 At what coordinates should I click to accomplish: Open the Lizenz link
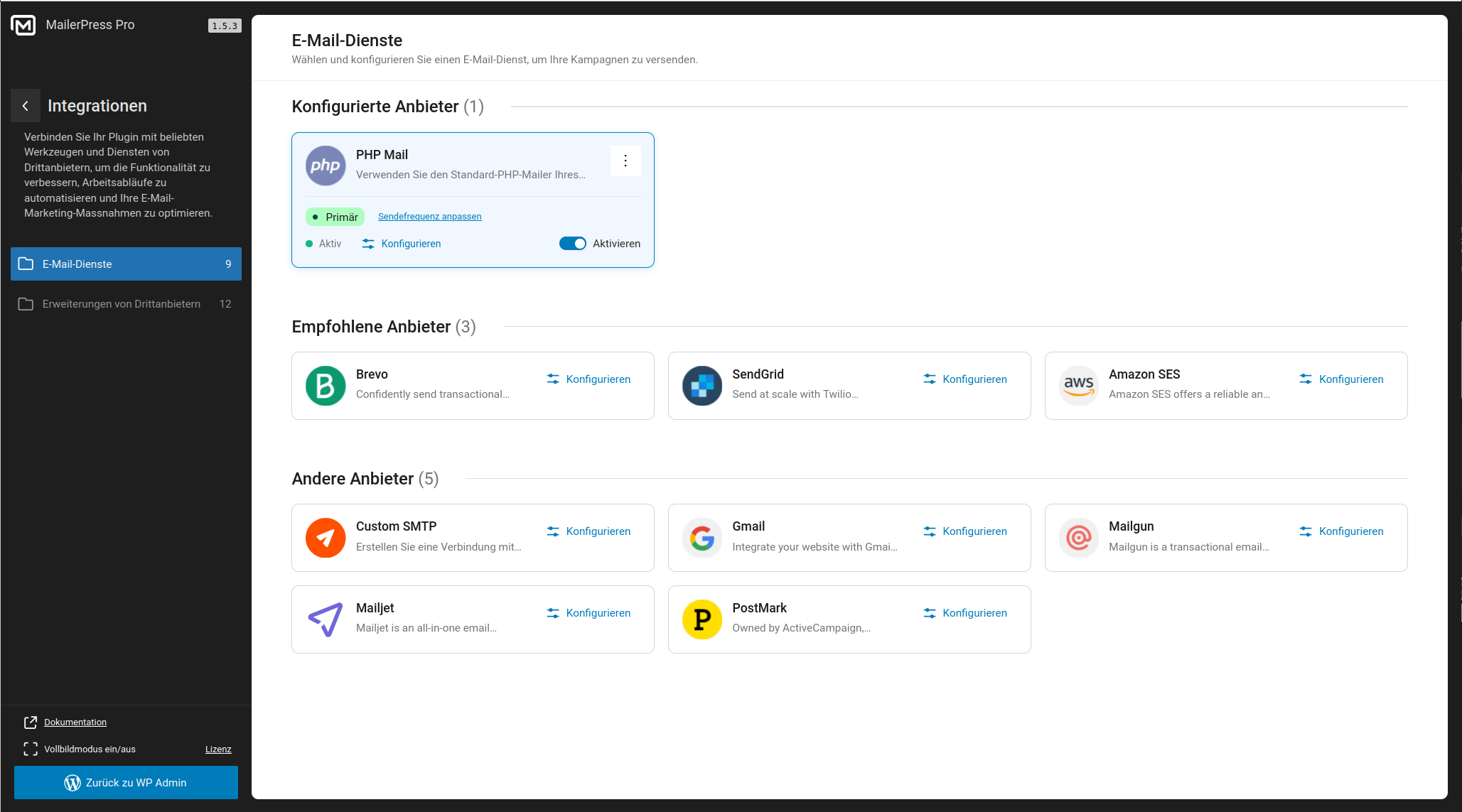tap(218, 749)
